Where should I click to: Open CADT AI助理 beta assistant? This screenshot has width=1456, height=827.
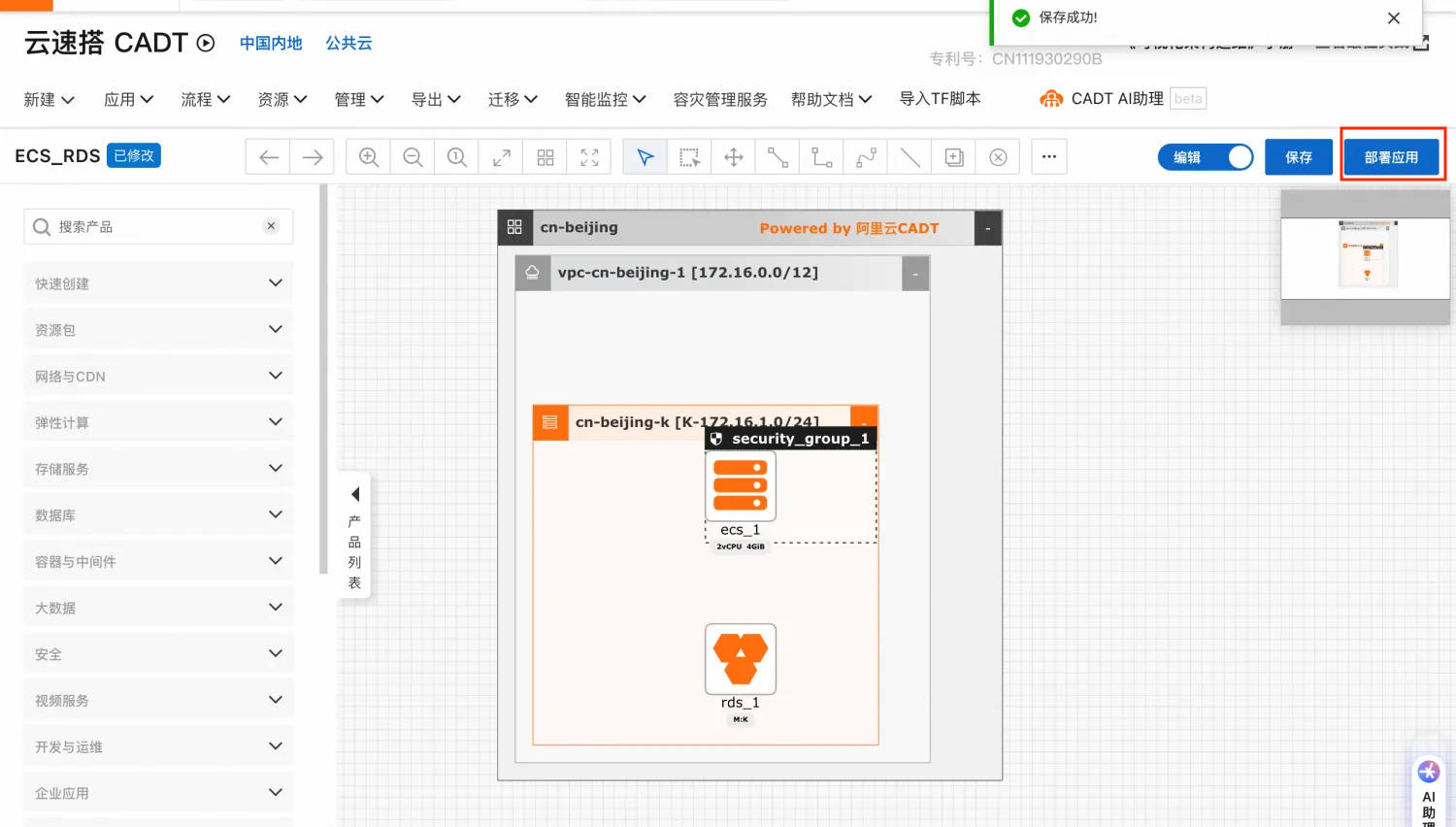(1122, 98)
